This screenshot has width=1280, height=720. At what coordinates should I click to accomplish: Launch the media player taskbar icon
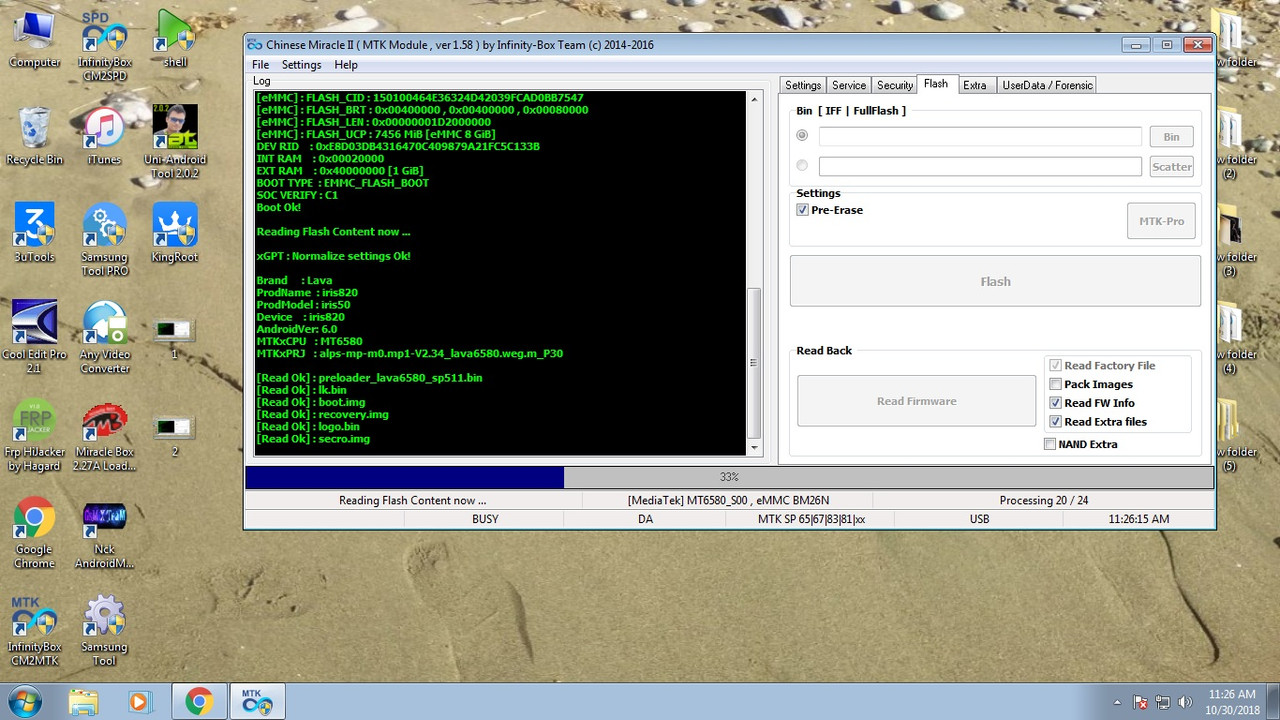coord(138,702)
